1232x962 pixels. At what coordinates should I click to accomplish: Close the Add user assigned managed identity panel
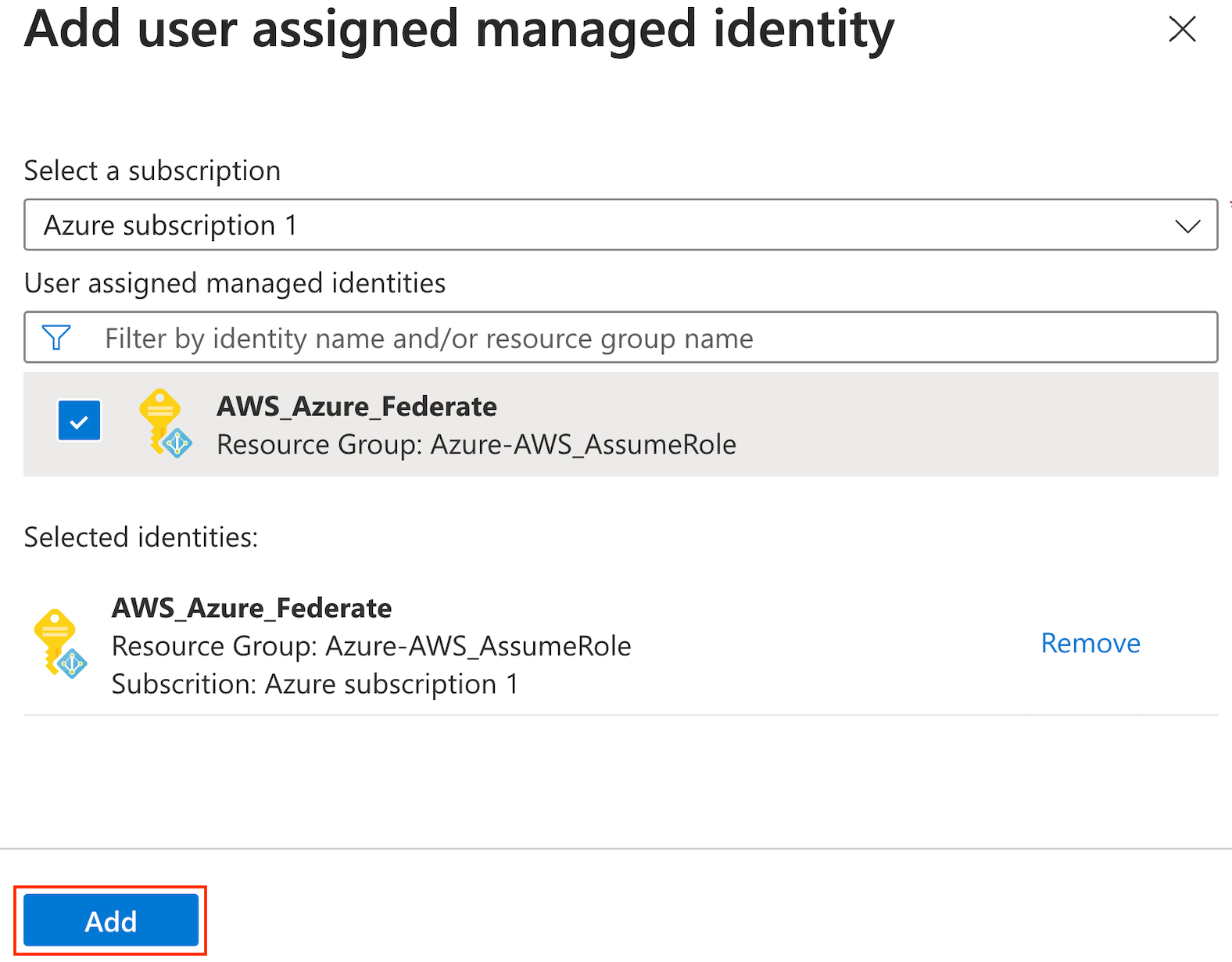coord(1182,29)
